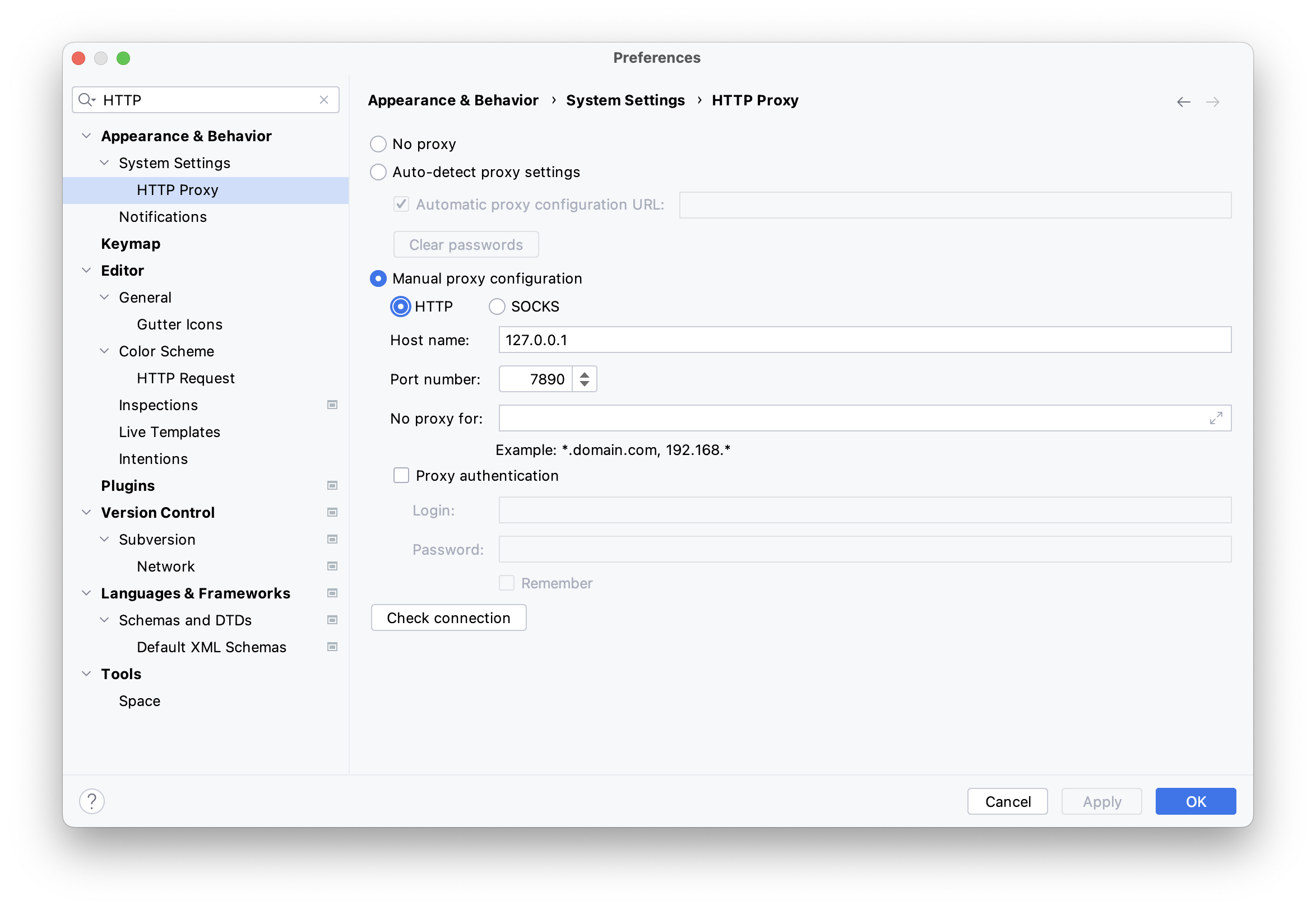The height and width of the screenshot is (910, 1316).
Task: Enable Proxy authentication checkbox
Action: pos(401,476)
